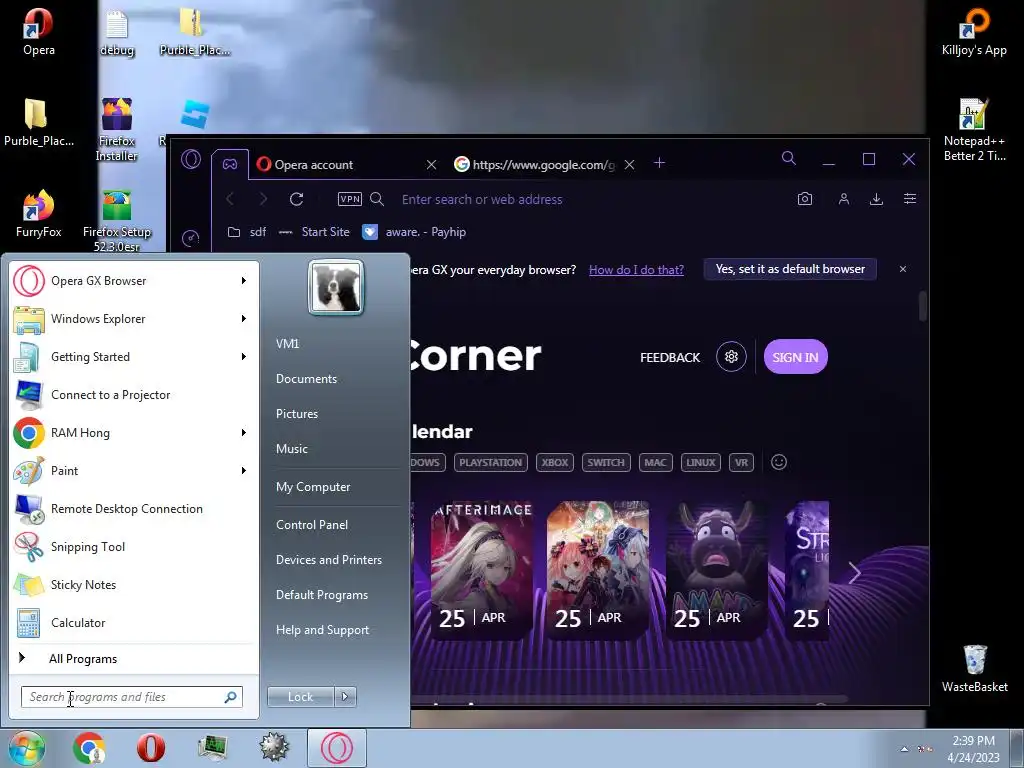Reload the page in Opera GX
1024x768 pixels.
point(296,199)
